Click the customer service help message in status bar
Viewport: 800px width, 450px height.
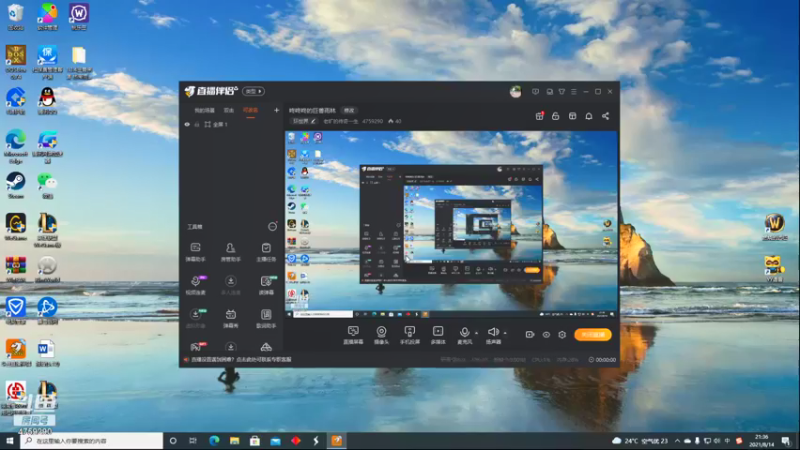pos(241,360)
